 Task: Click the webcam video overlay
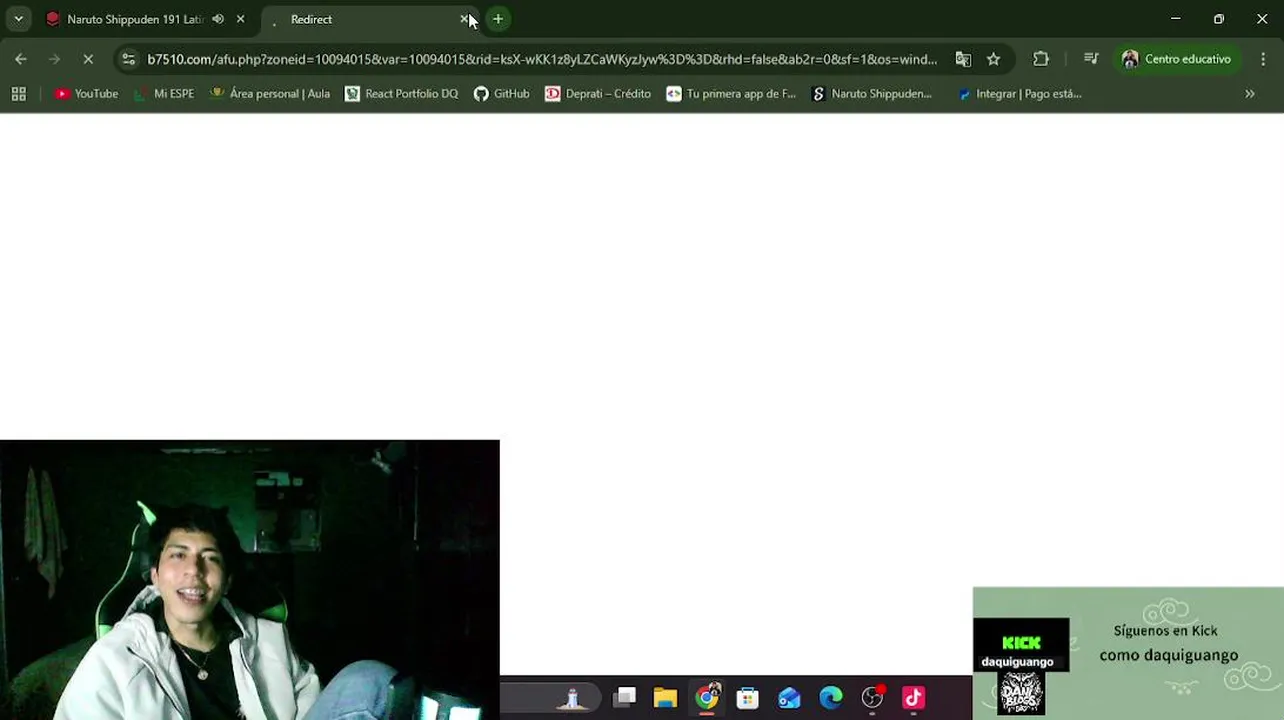pyautogui.click(x=249, y=580)
